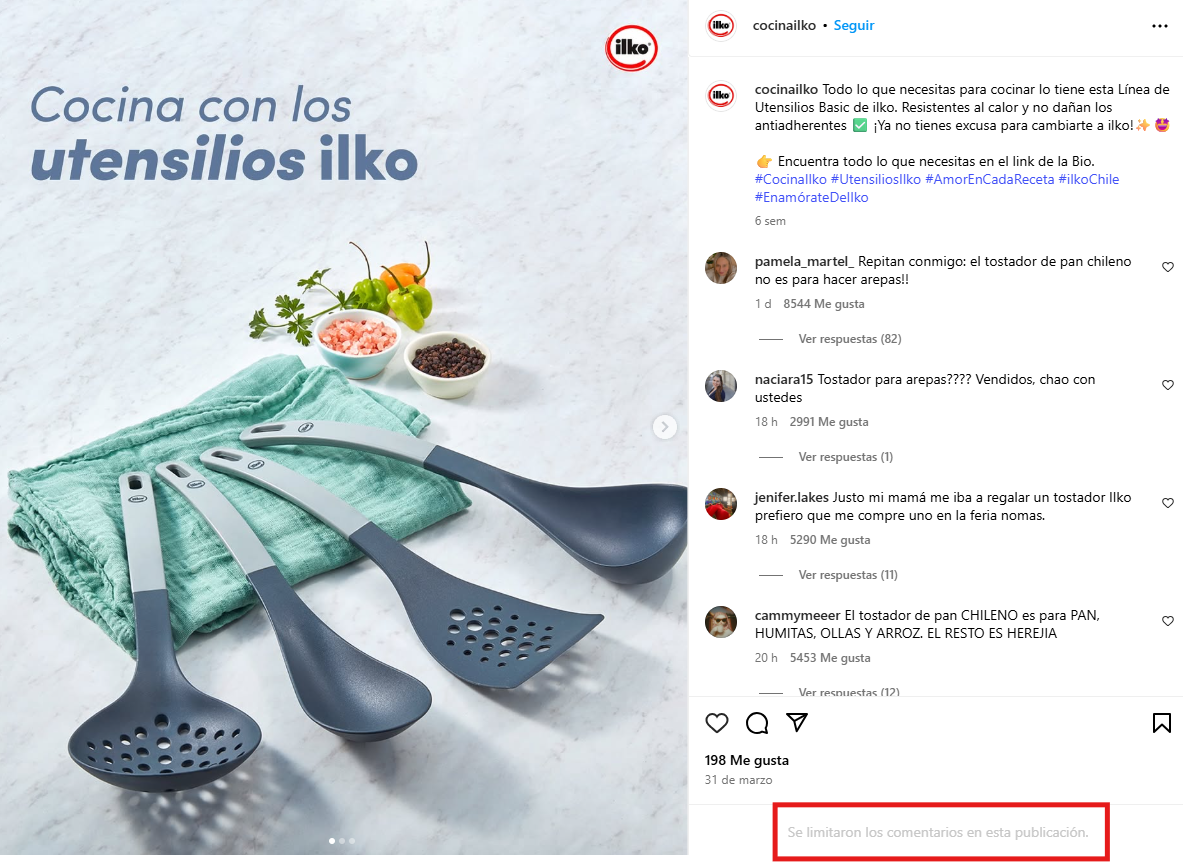The width and height of the screenshot is (1183, 862).
Task: Expand Ver respuestas (82) replies
Action: tap(850, 339)
